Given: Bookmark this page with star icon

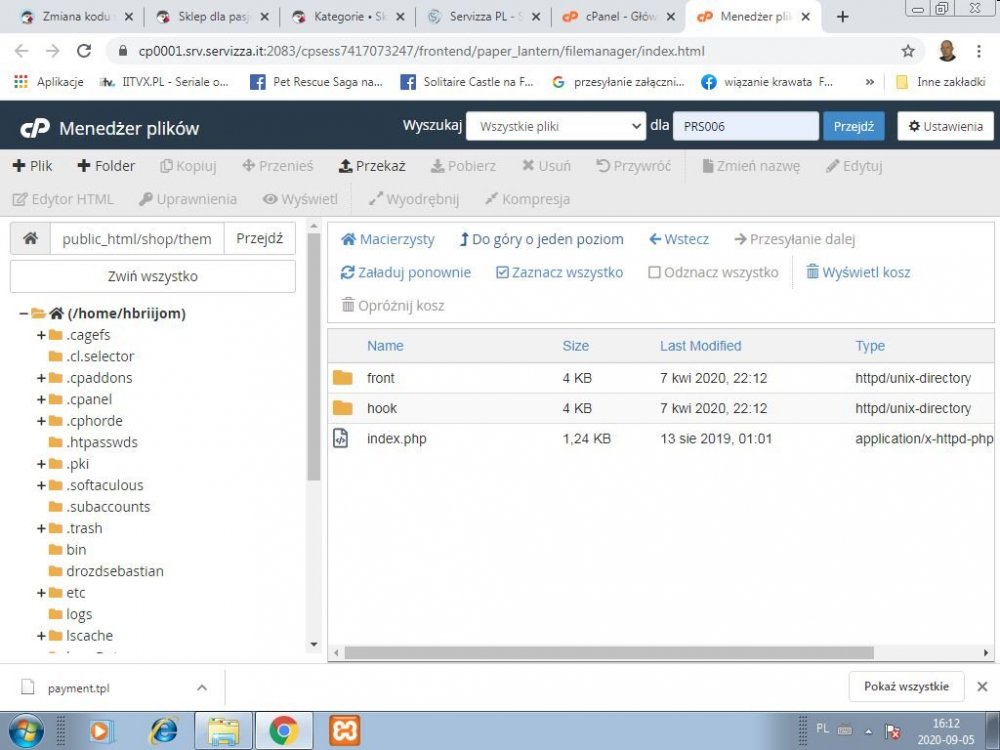Looking at the screenshot, I should tap(908, 51).
